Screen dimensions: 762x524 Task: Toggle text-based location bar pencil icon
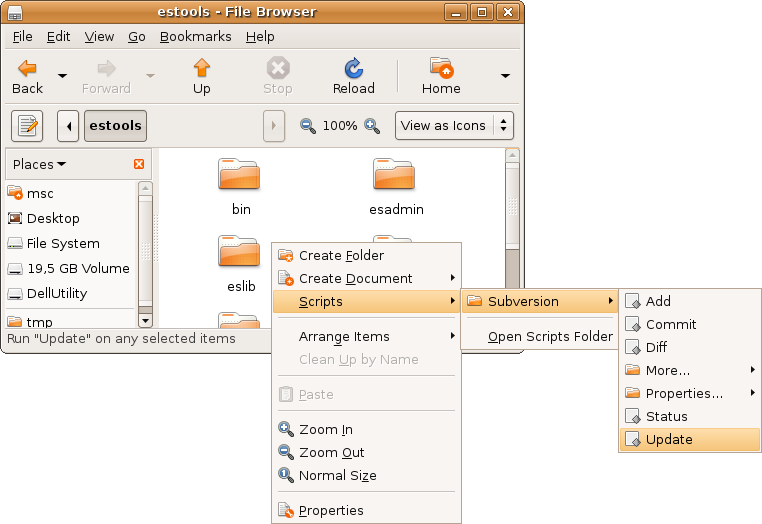(x=27, y=126)
